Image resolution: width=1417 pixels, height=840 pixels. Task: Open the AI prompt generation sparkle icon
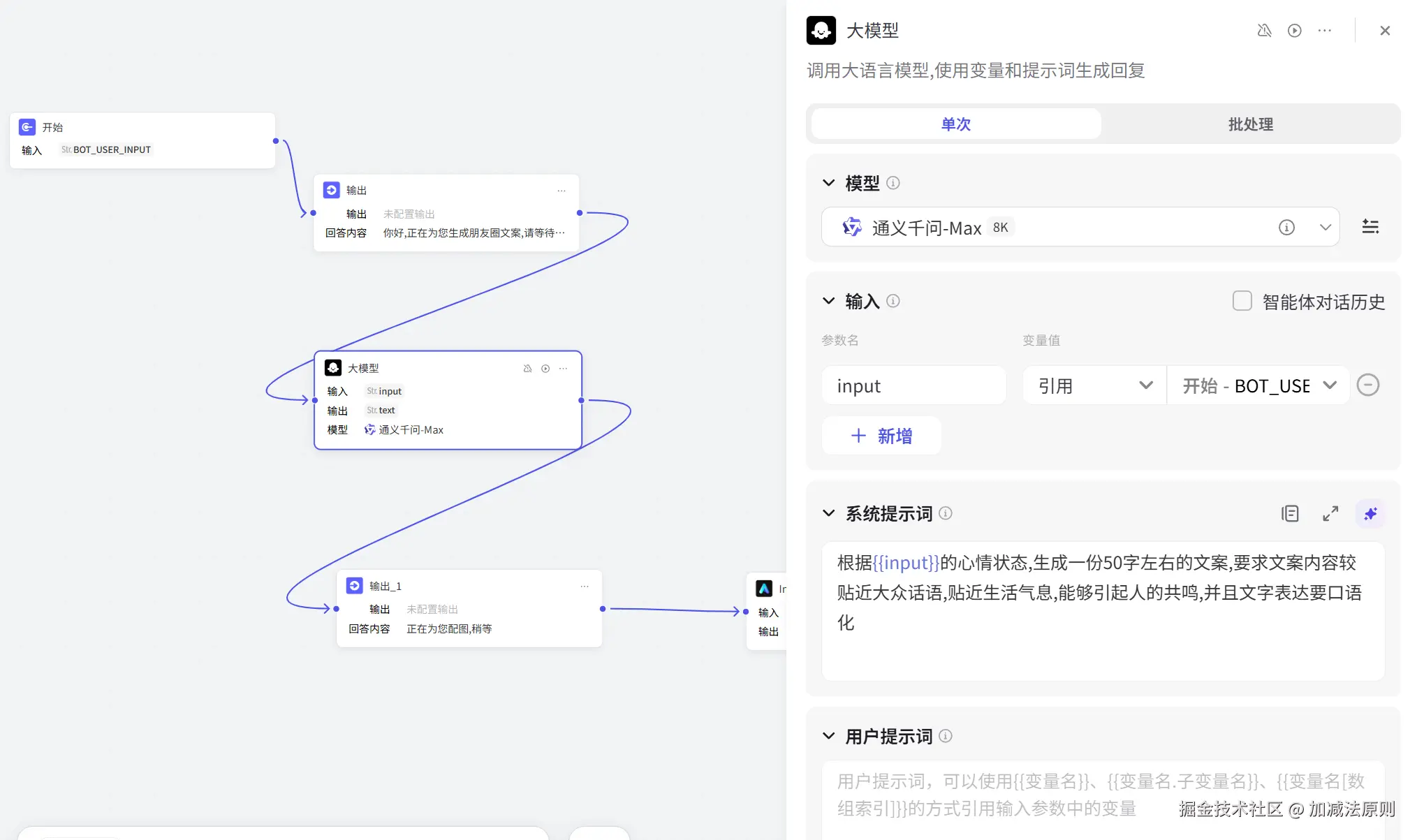pos(1370,513)
